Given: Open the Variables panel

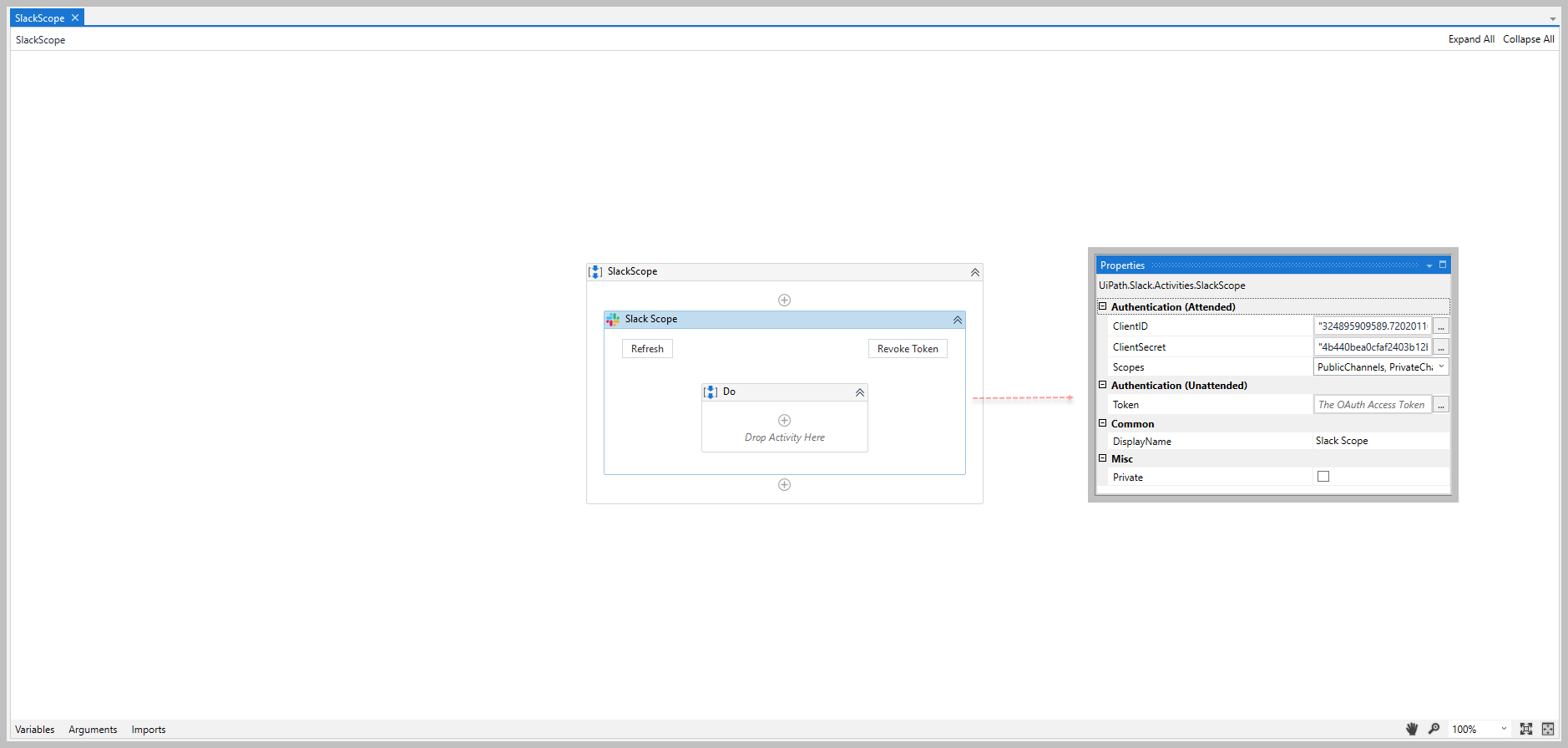Looking at the screenshot, I should (34, 729).
